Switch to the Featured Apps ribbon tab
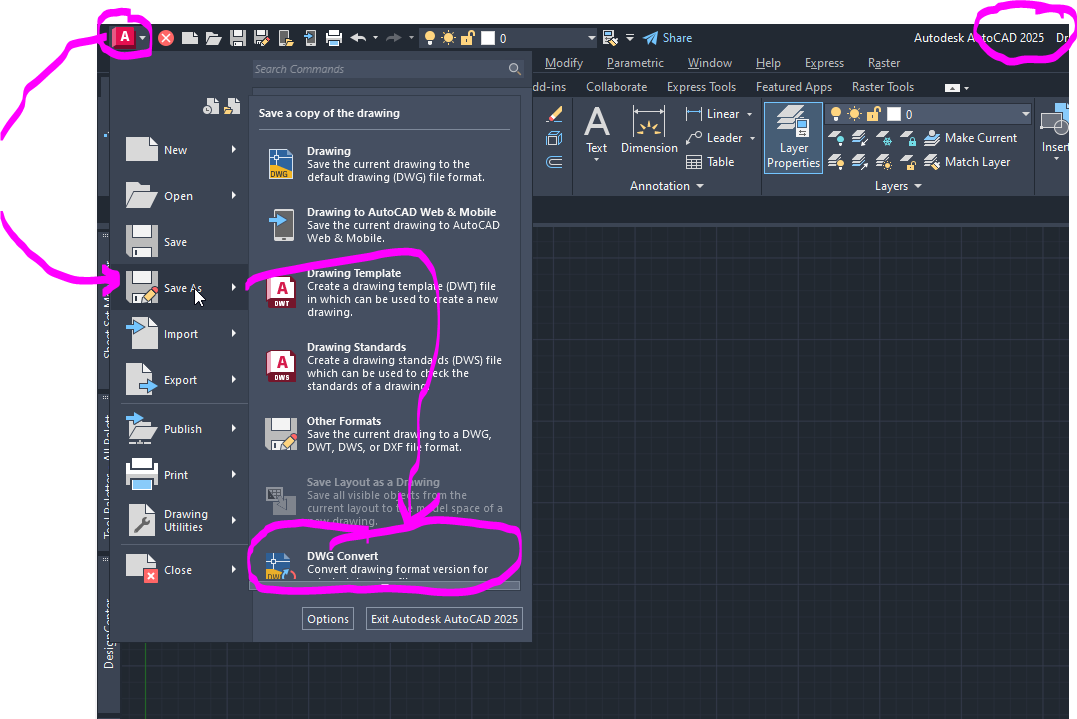This screenshot has width=1077, height=719. point(793,87)
